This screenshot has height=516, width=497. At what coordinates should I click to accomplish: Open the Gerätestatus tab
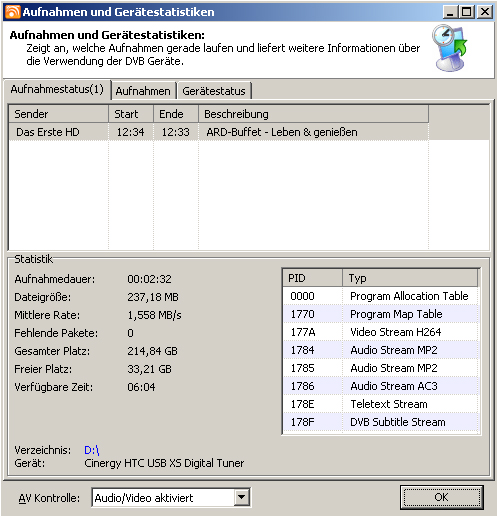[214, 91]
